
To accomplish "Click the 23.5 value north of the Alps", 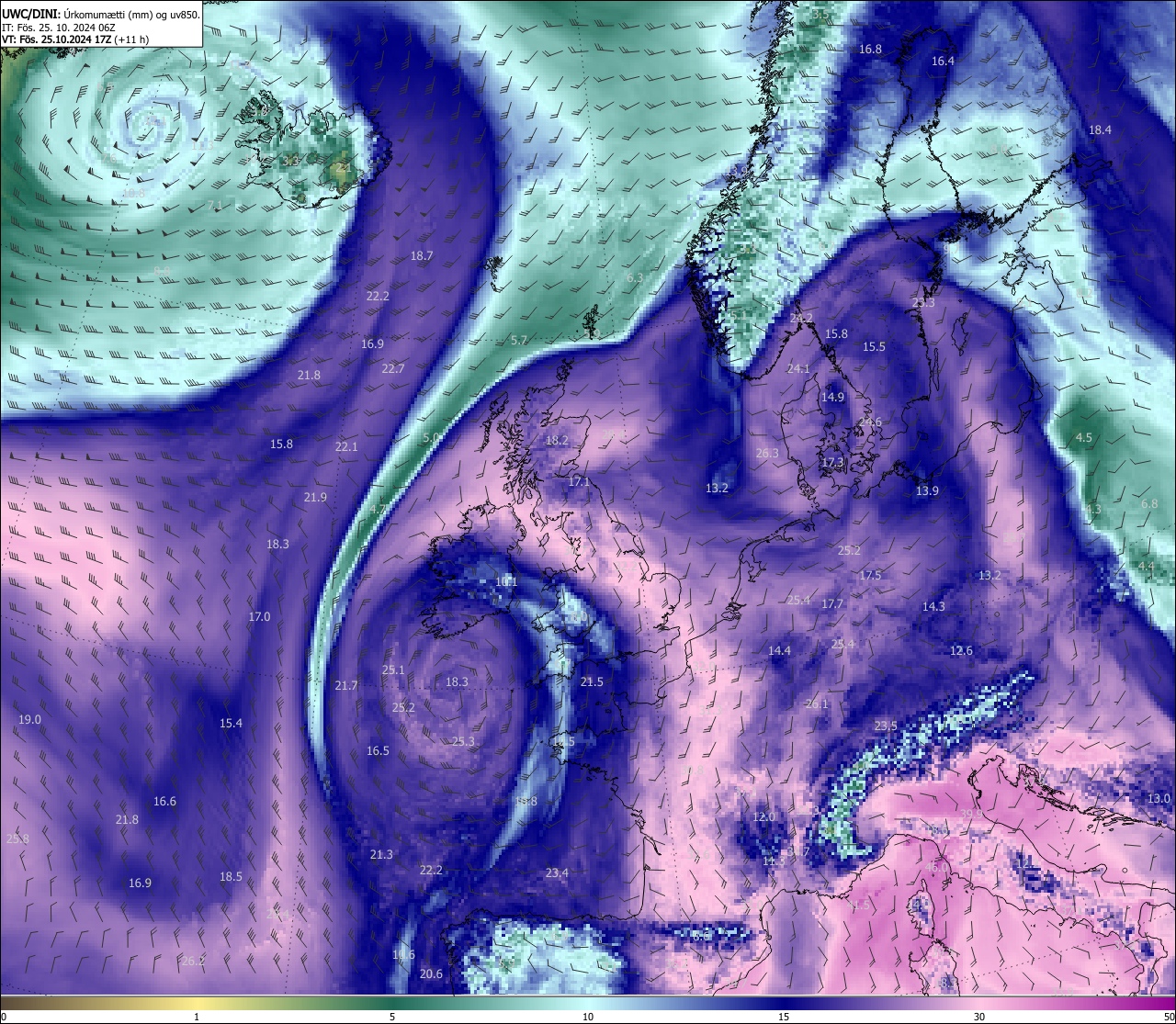I will (886, 726).
